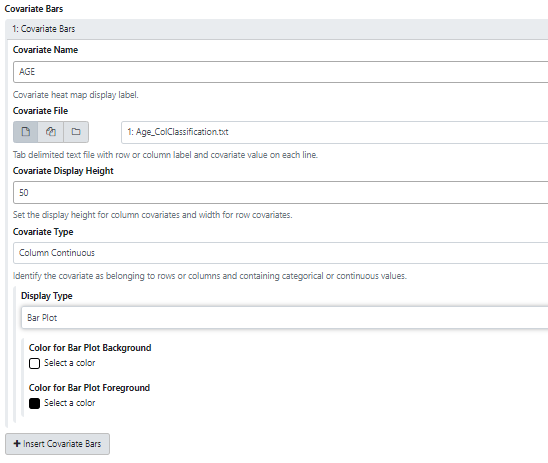Click the plus icon on Insert Covariate Bars
The image size is (548, 463).
click(x=17, y=444)
